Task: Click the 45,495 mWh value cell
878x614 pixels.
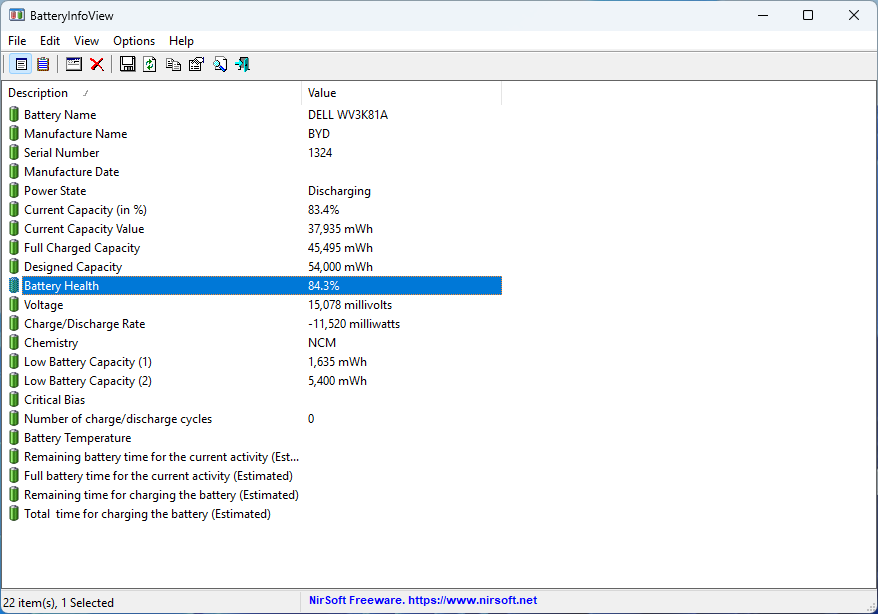Action: tap(340, 248)
